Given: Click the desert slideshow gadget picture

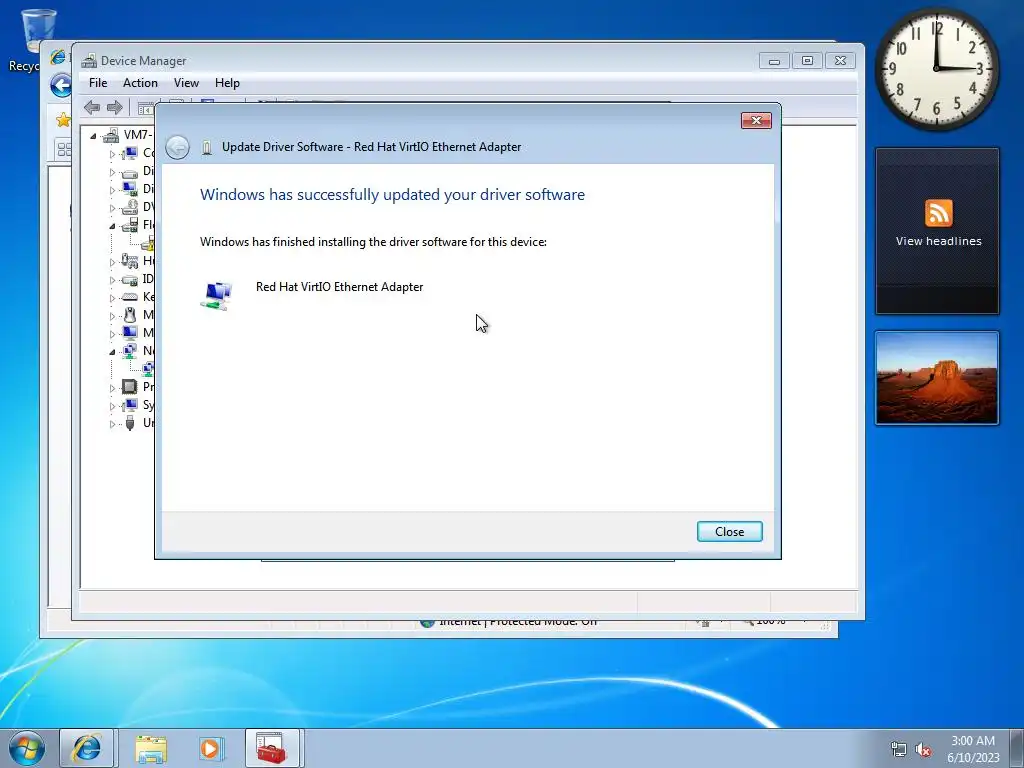Looking at the screenshot, I should [x=936, y=378].
